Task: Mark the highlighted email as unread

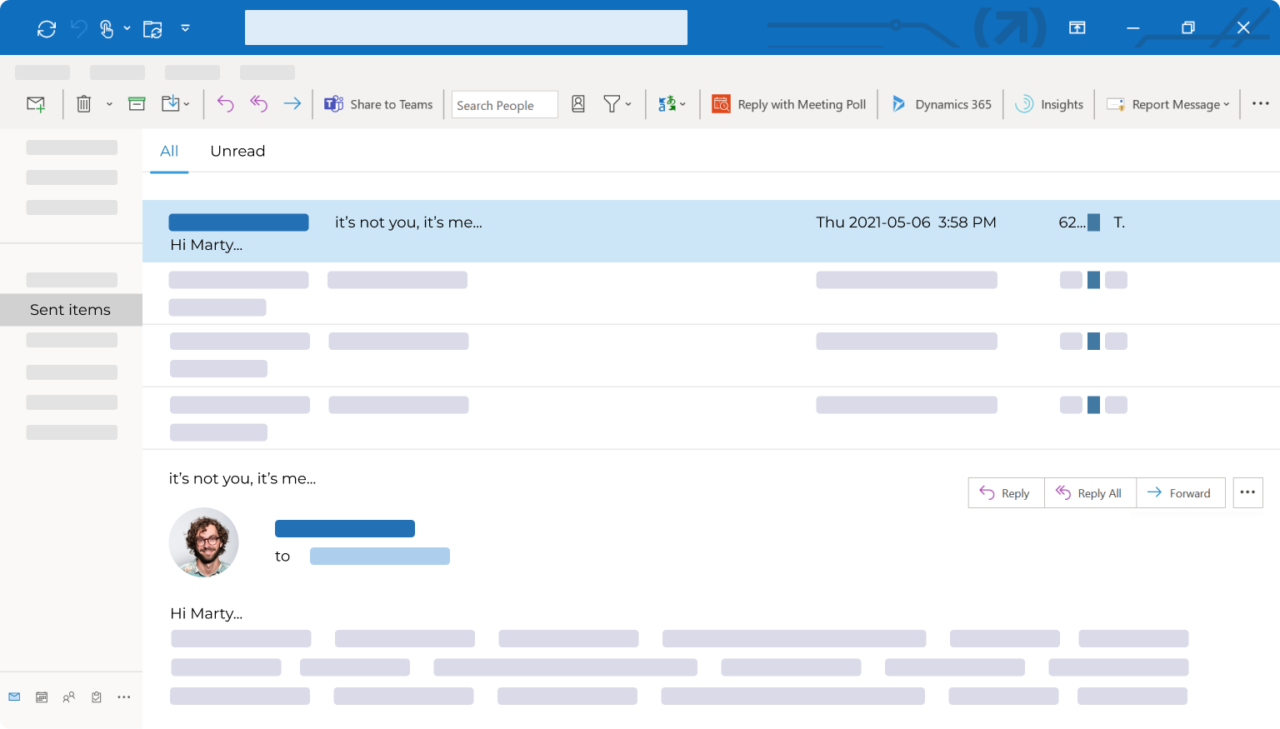Action: [1092, 222]
